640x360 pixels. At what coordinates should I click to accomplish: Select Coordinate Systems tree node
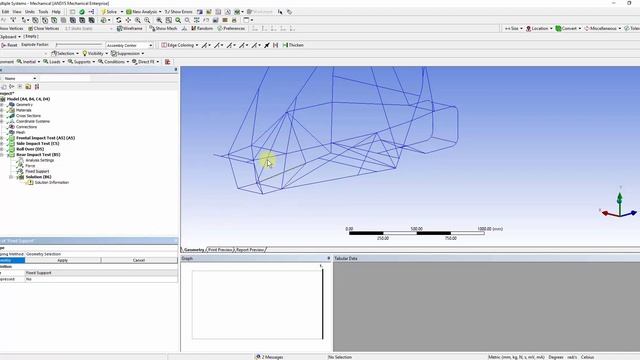[33, 121]
